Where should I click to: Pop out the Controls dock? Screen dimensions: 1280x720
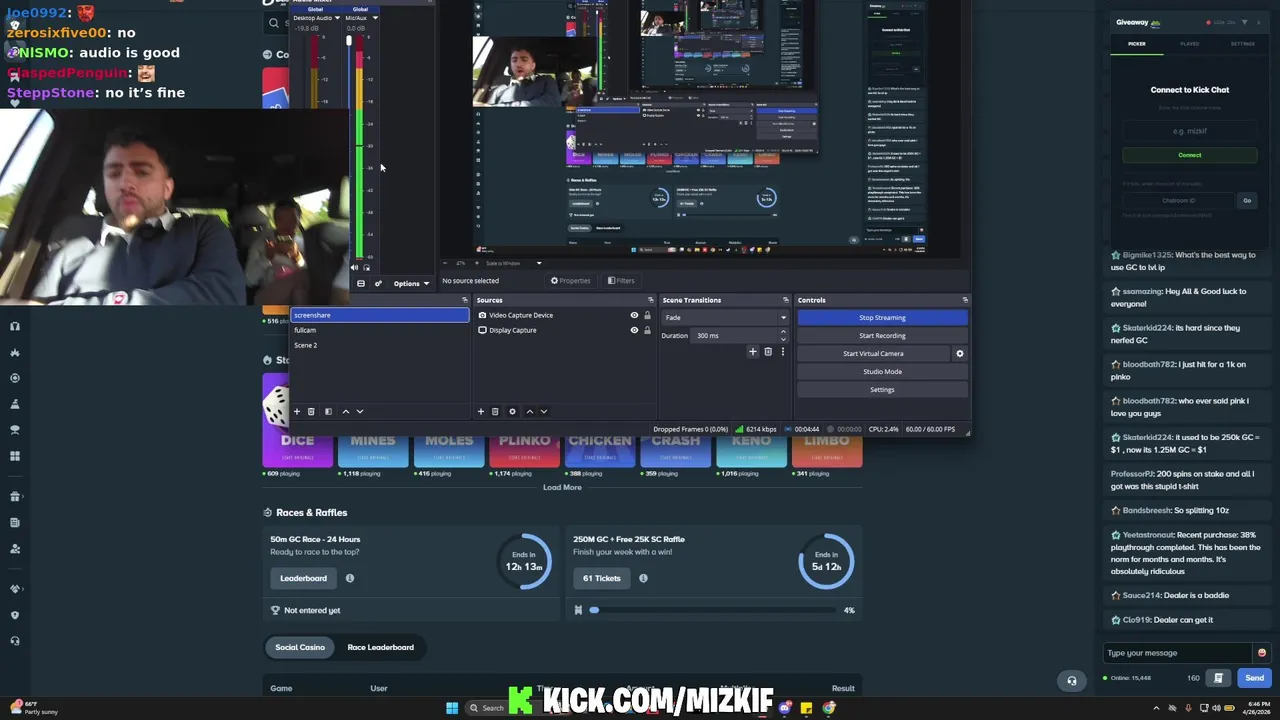coord(965,300)
